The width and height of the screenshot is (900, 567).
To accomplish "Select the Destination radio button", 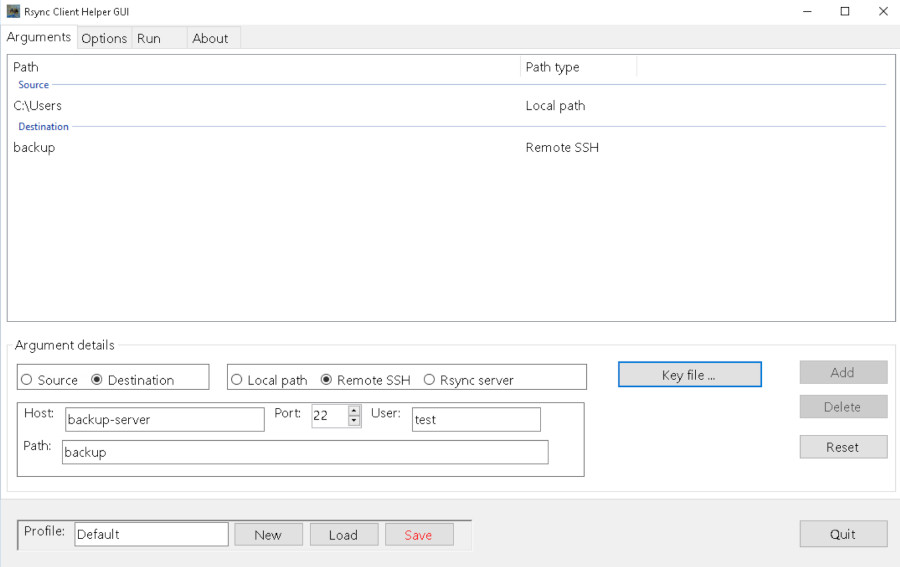I will (97, 380).
